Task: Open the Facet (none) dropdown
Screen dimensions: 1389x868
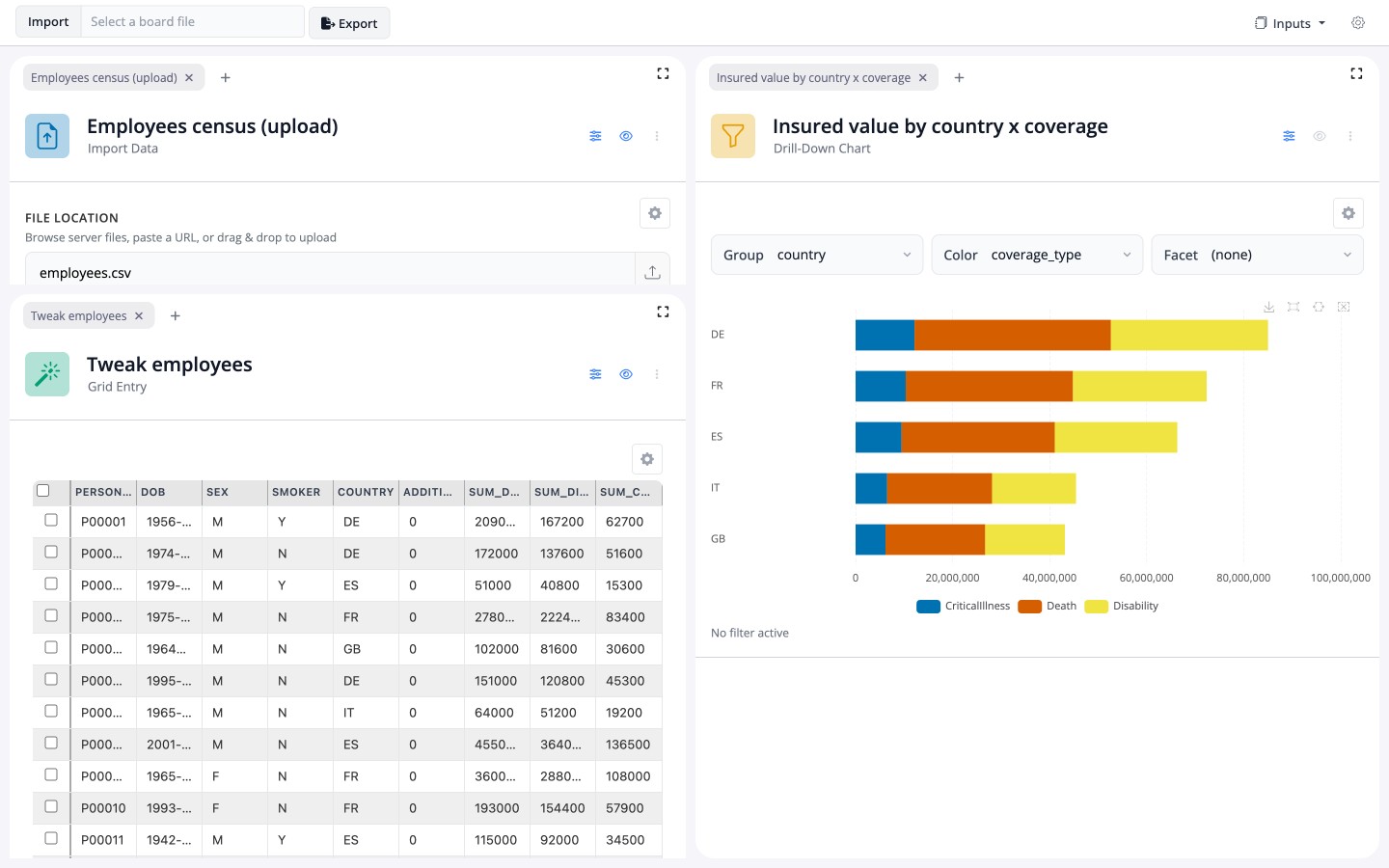Action: [x=1257, y=255]
